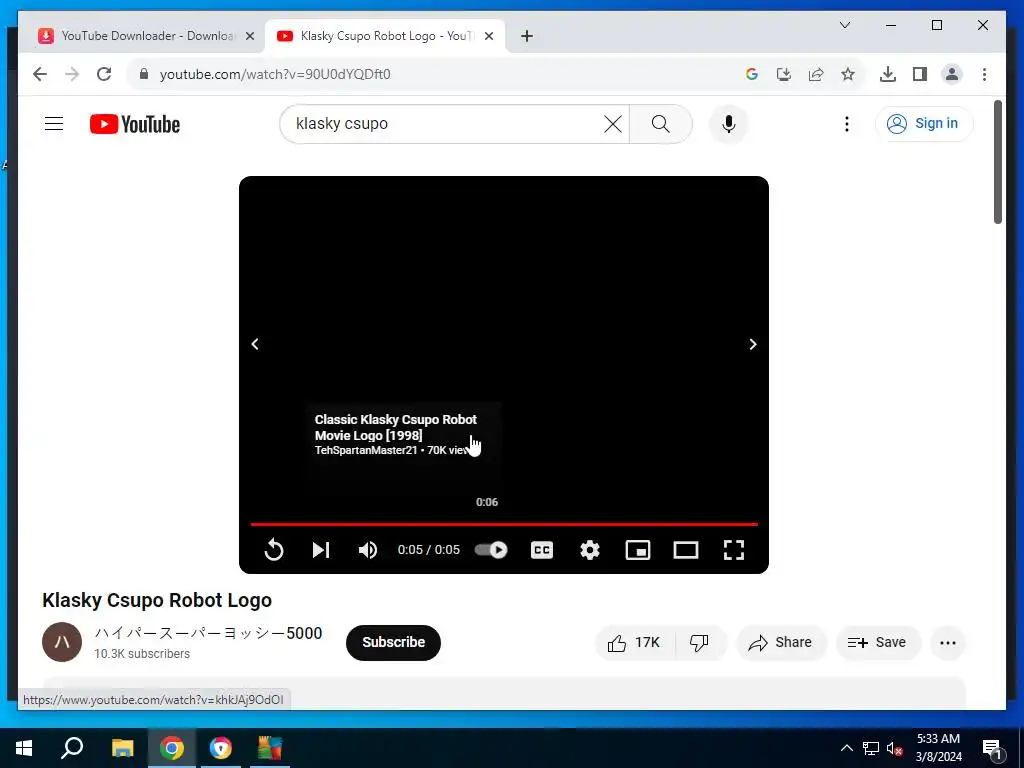Switch to theater mode
This screenshot has width=1024, height=768.
click(x=686, y=550)
